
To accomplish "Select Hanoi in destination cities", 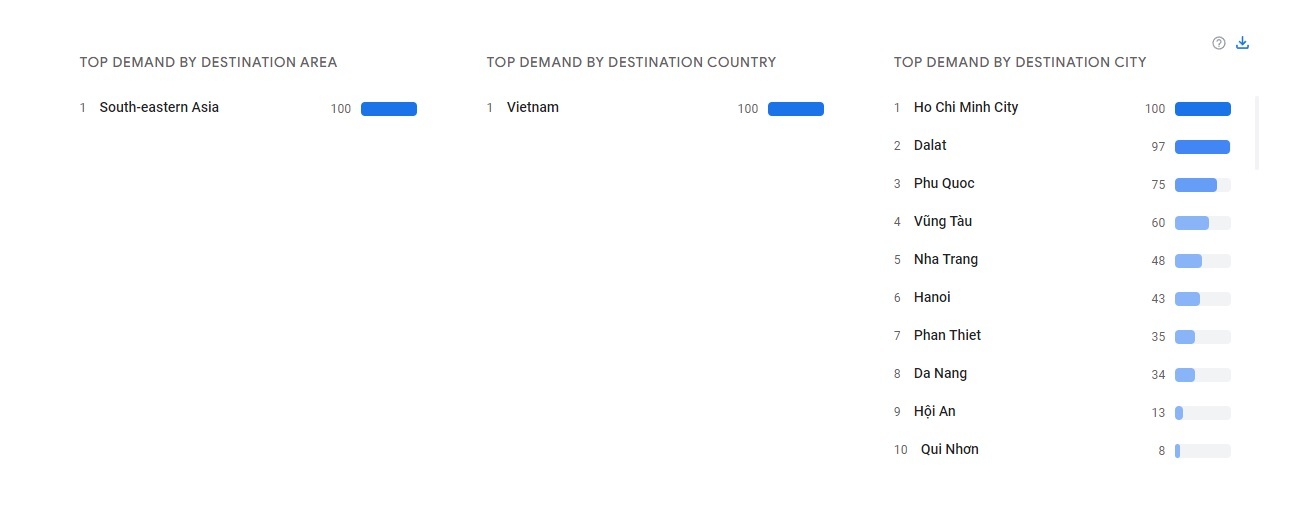I will (x=932, y=298).
